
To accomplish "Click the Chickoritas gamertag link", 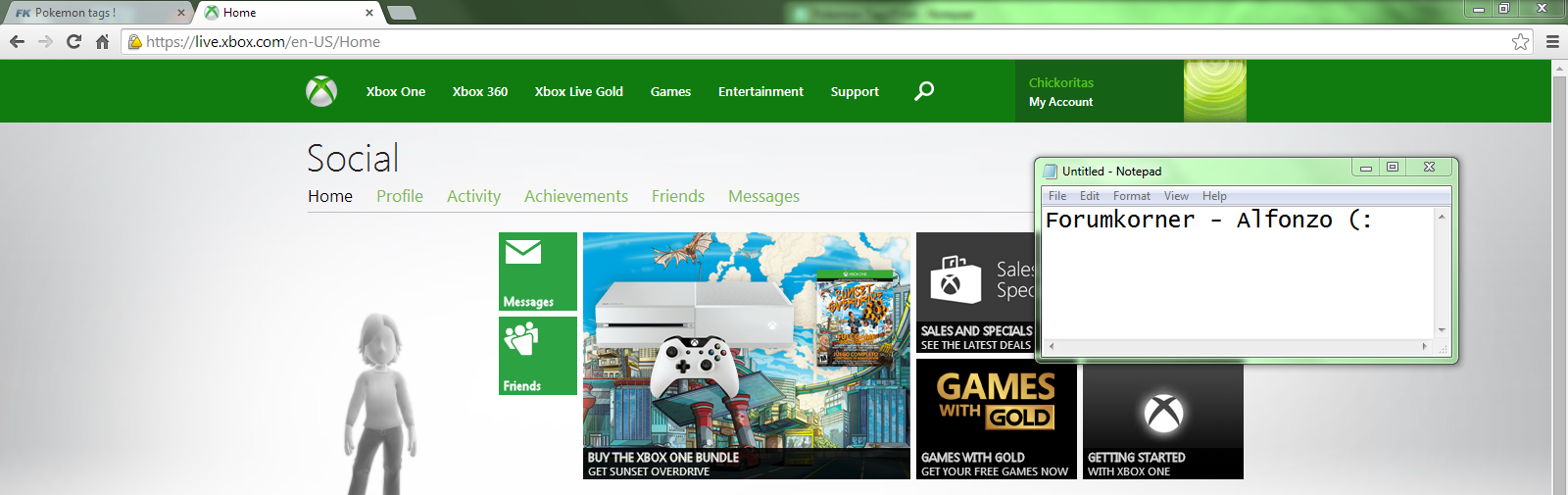I will click(1061, 82).
